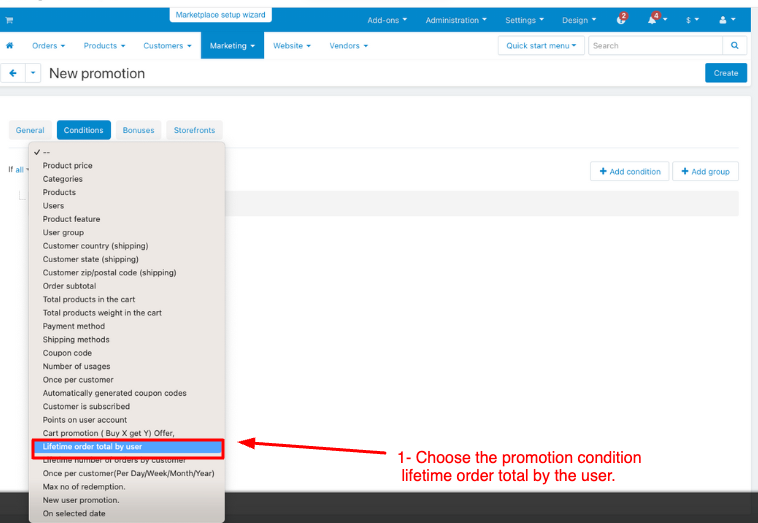This screenshot has height=523, width=758.
Task: Click the badge icon next to Design
Action: [621, 20]
